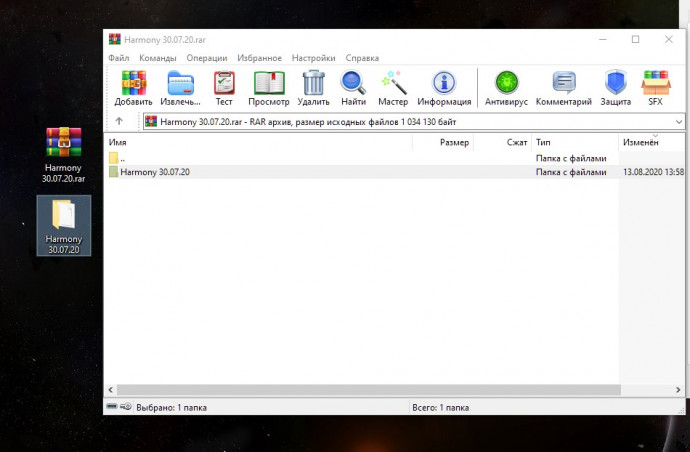
Task: Select the Harmony 30.07.20.rar desktop icon
Action: pyautogui.click(x=64, y=155)
